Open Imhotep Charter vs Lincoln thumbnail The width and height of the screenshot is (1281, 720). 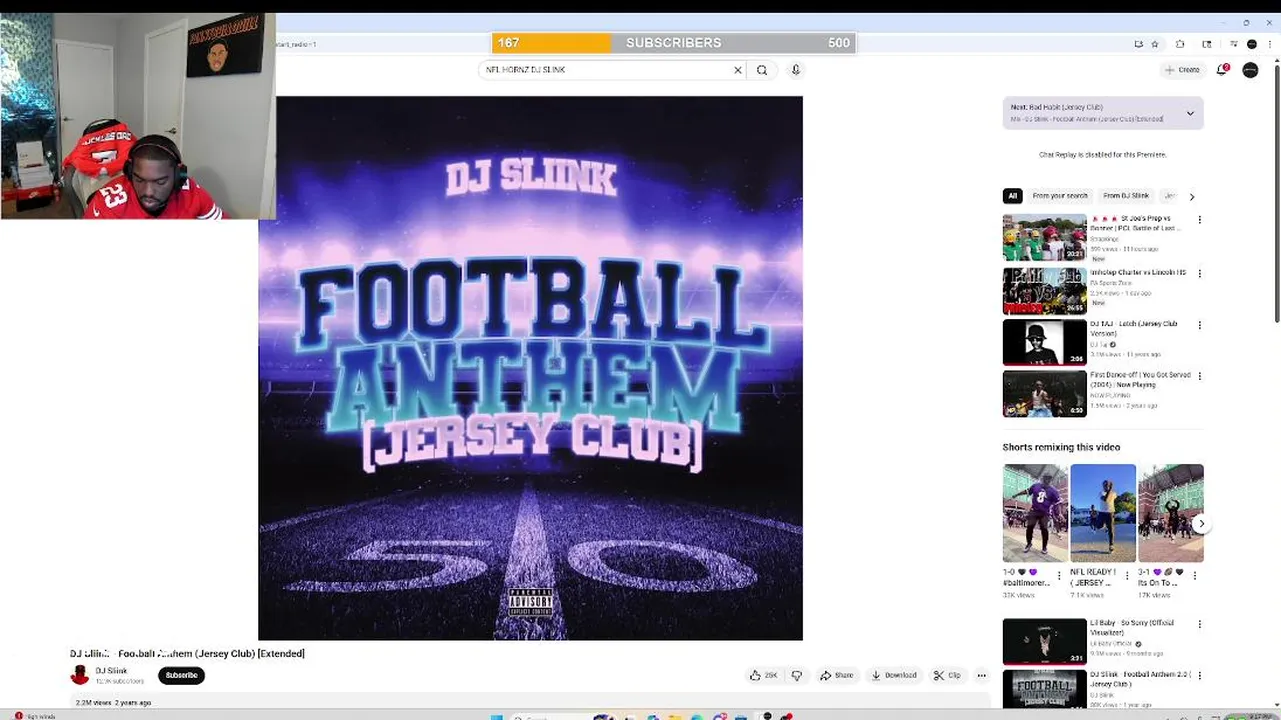tap(1044, 291)
